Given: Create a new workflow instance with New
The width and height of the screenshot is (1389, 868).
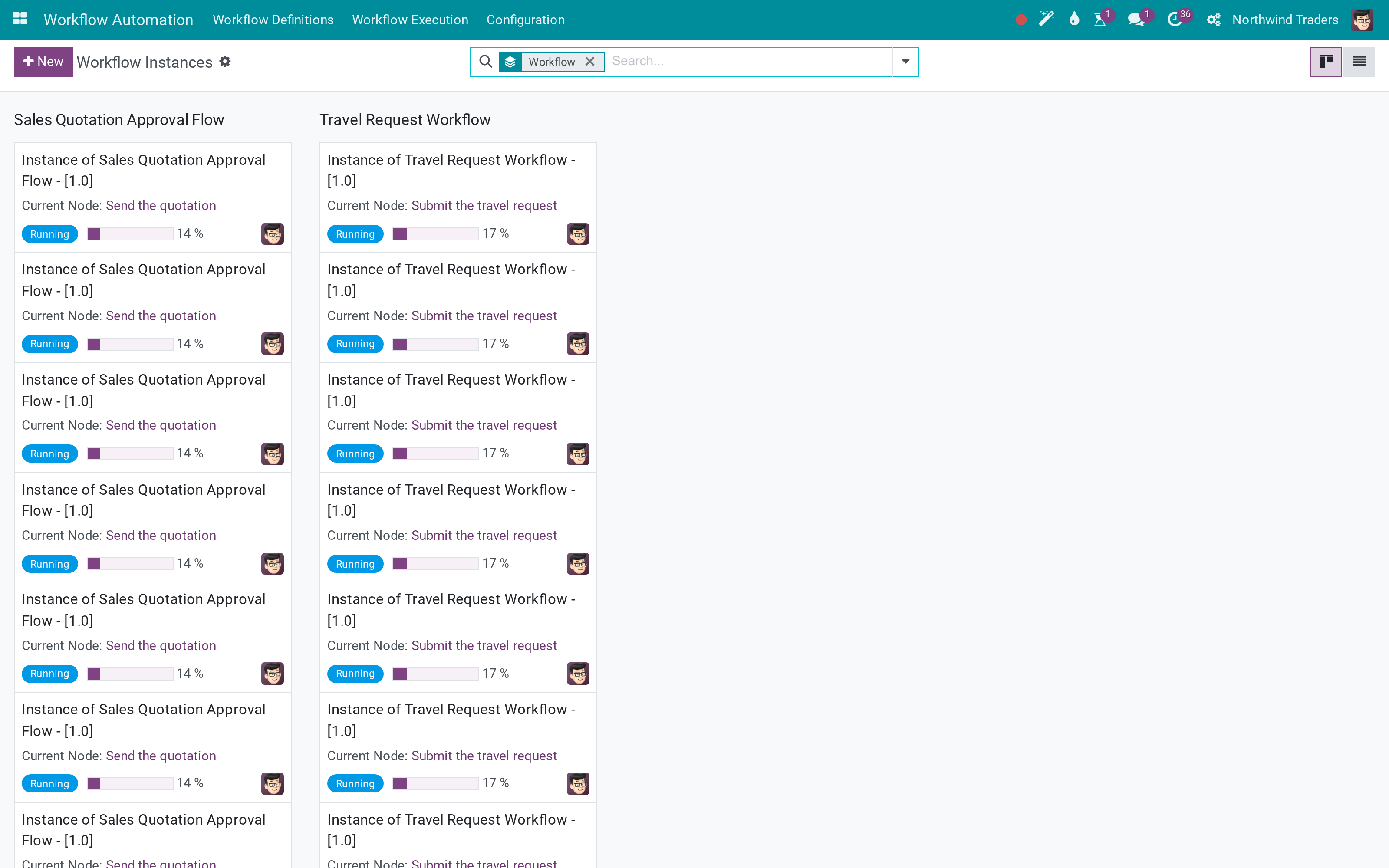Looking at the screenshot, I should [x=43, y=62].
